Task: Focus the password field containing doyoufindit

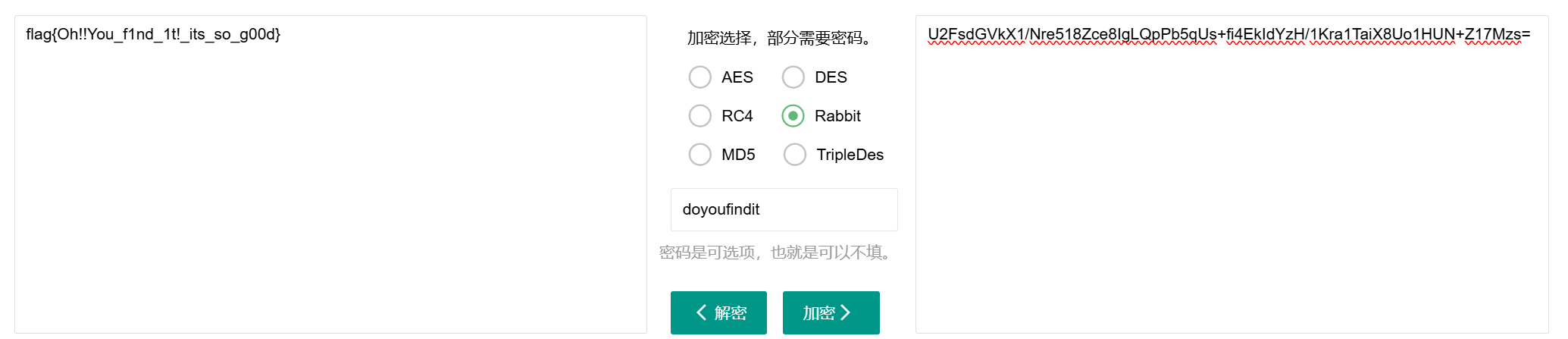Action: 784,209
